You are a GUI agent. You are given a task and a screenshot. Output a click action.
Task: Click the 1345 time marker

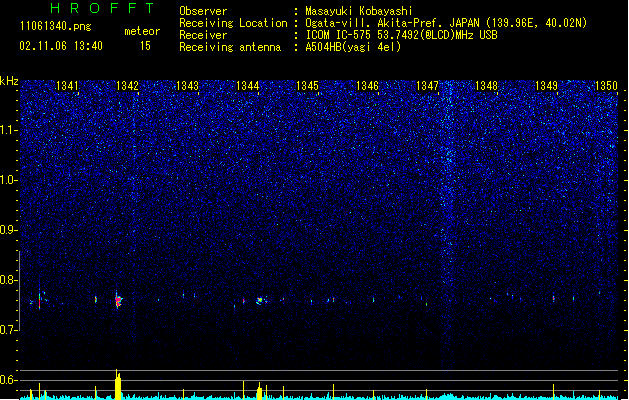pyautogui.click(x=307, y=86)
